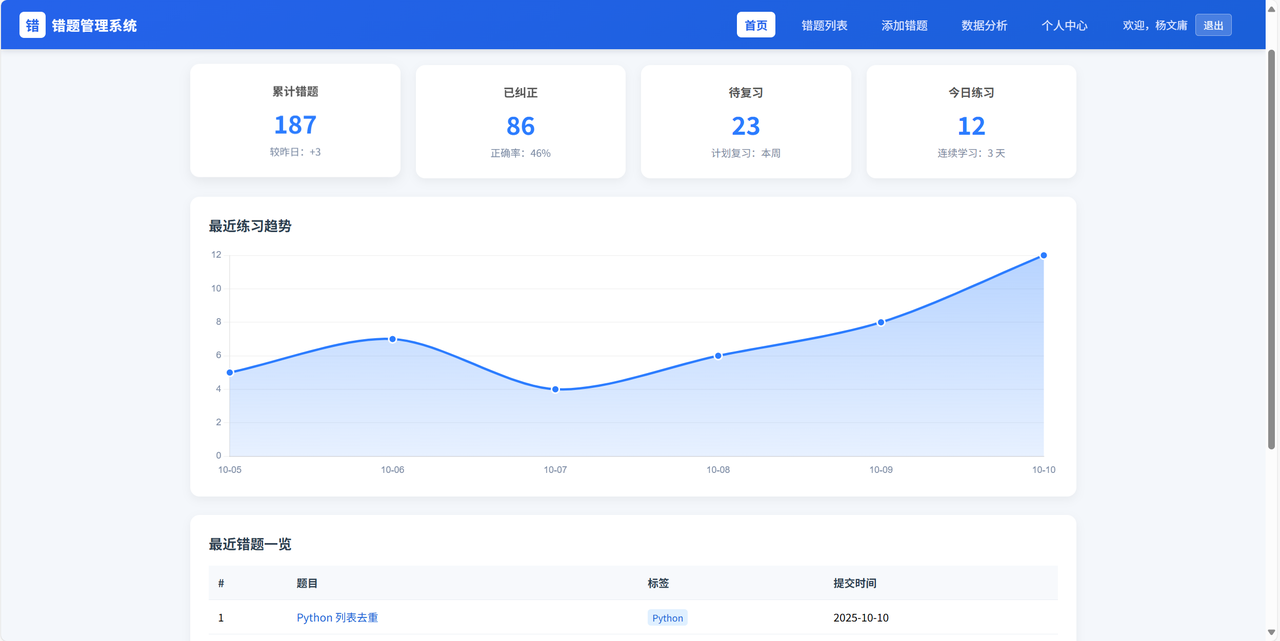The image size is (1280, 641).
Task: Click the 10-08 data point on chart
Action: pos(718,356)
